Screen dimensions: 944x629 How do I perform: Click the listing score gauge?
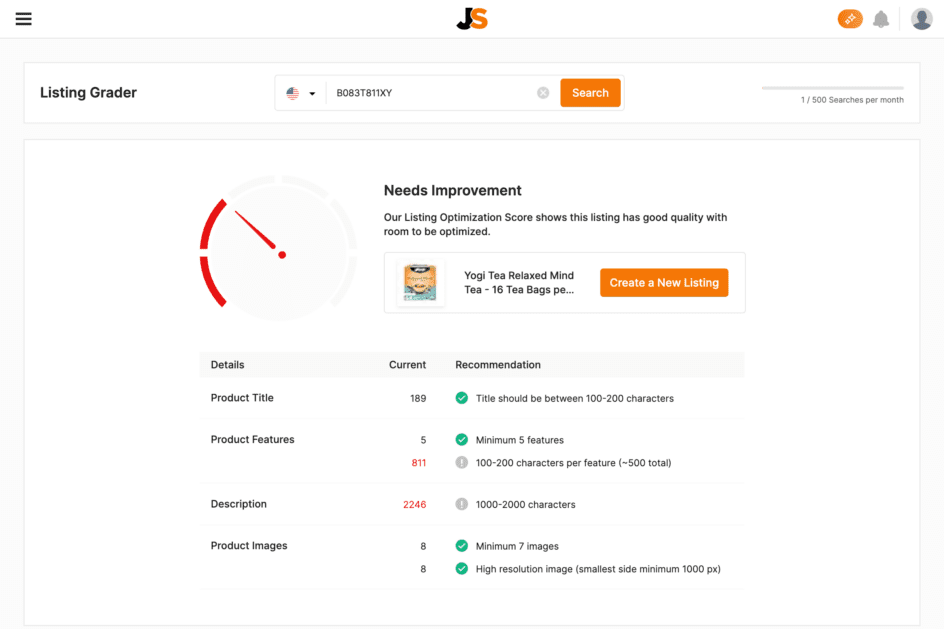click(279, 248)
